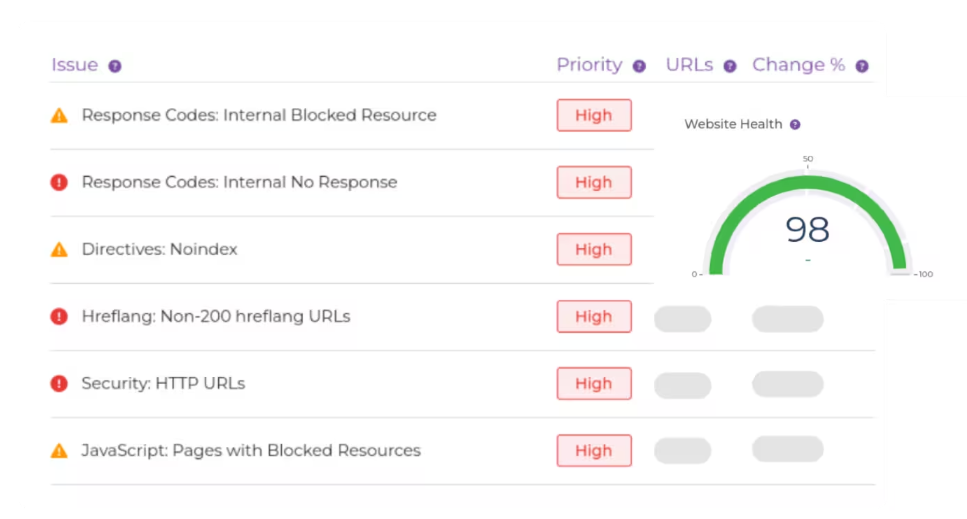Image resolution: width=967 pixels, height=519 pixels.
Task: Click warning icon for JavaScript Blocked Resources
Action: click(x=59, y=450)
